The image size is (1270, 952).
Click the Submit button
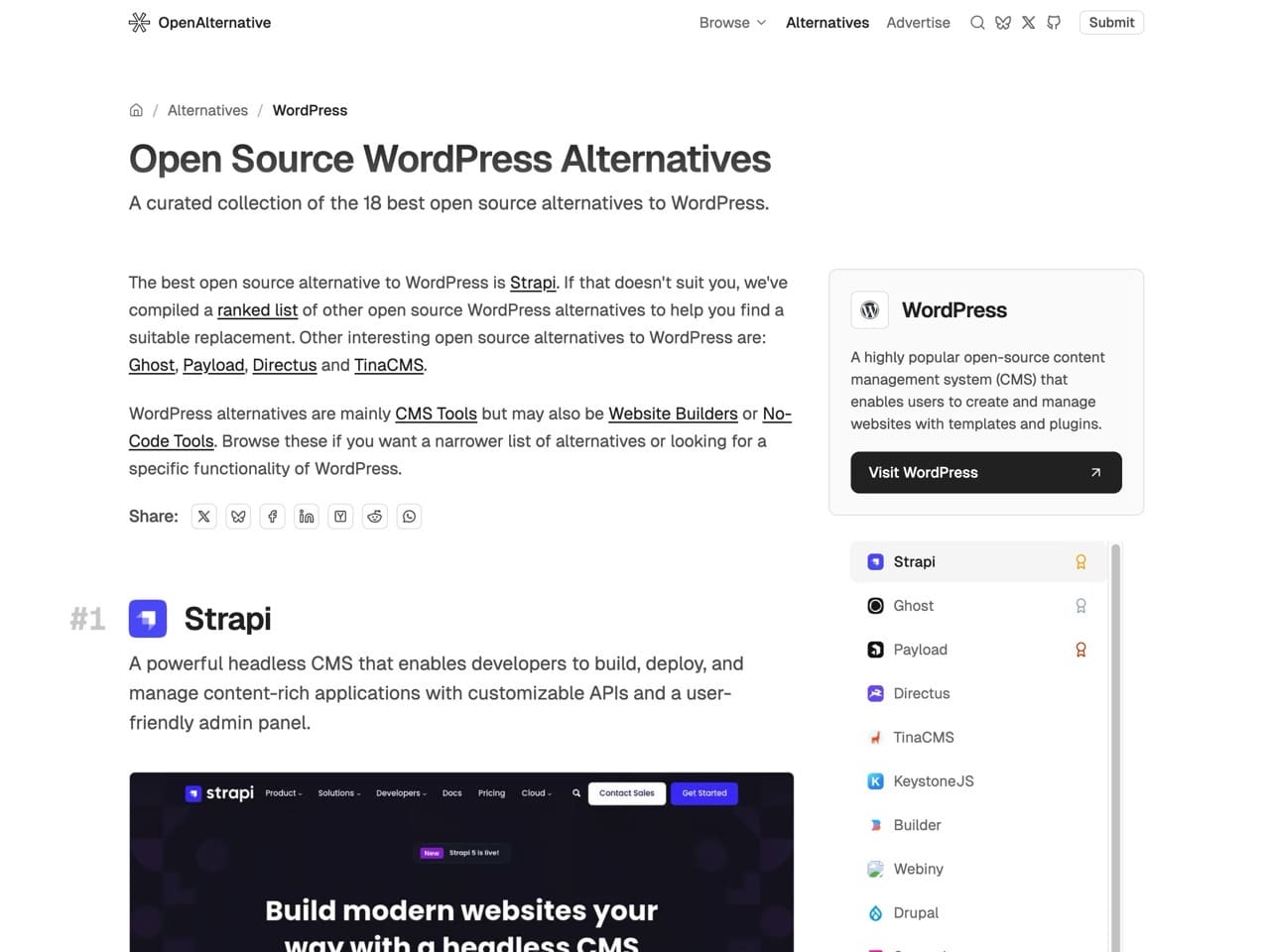[1111, 22]
